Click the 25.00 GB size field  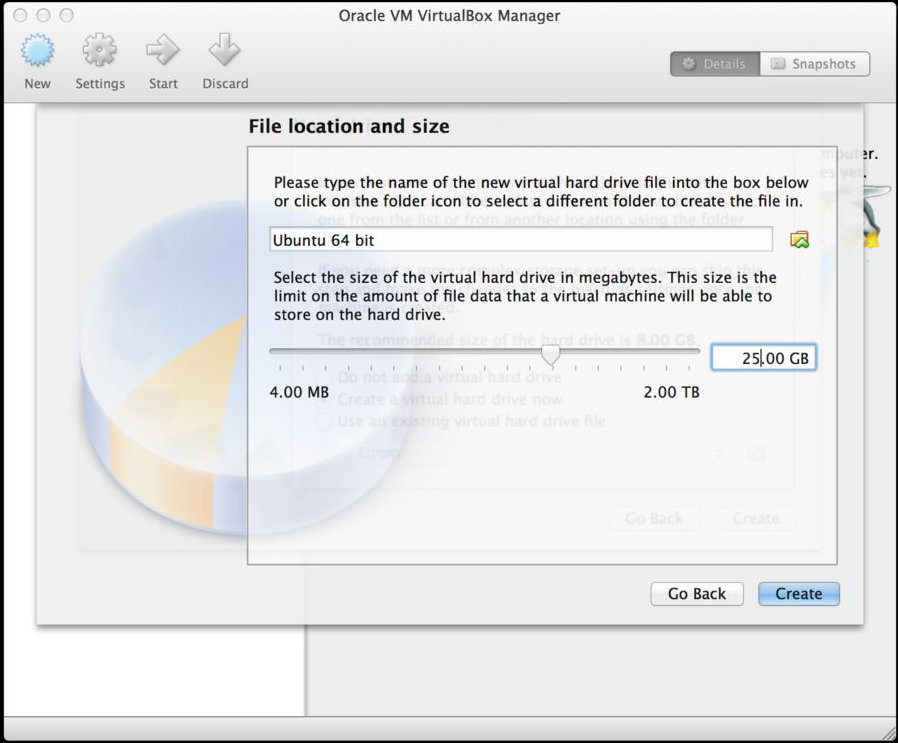click(x=763, y=358)
